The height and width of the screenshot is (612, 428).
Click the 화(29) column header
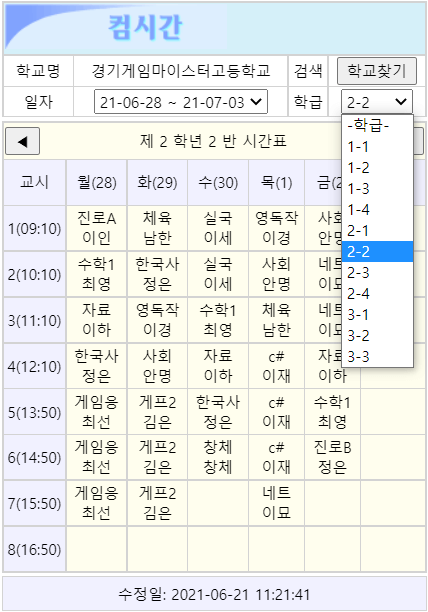coord(157,182)
